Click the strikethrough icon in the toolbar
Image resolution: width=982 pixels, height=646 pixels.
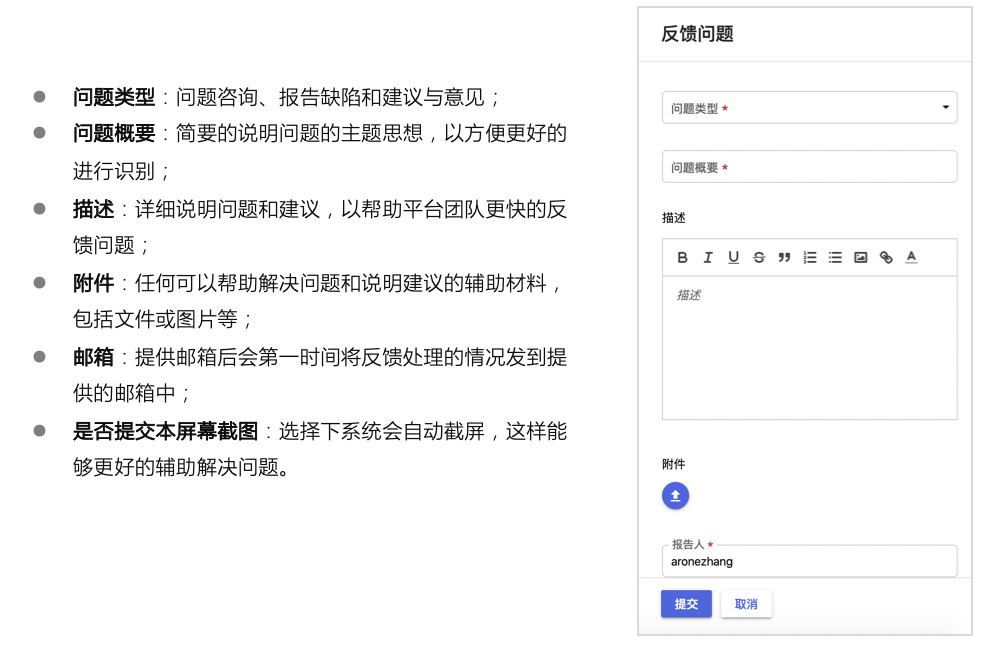(x=758, y=257)
